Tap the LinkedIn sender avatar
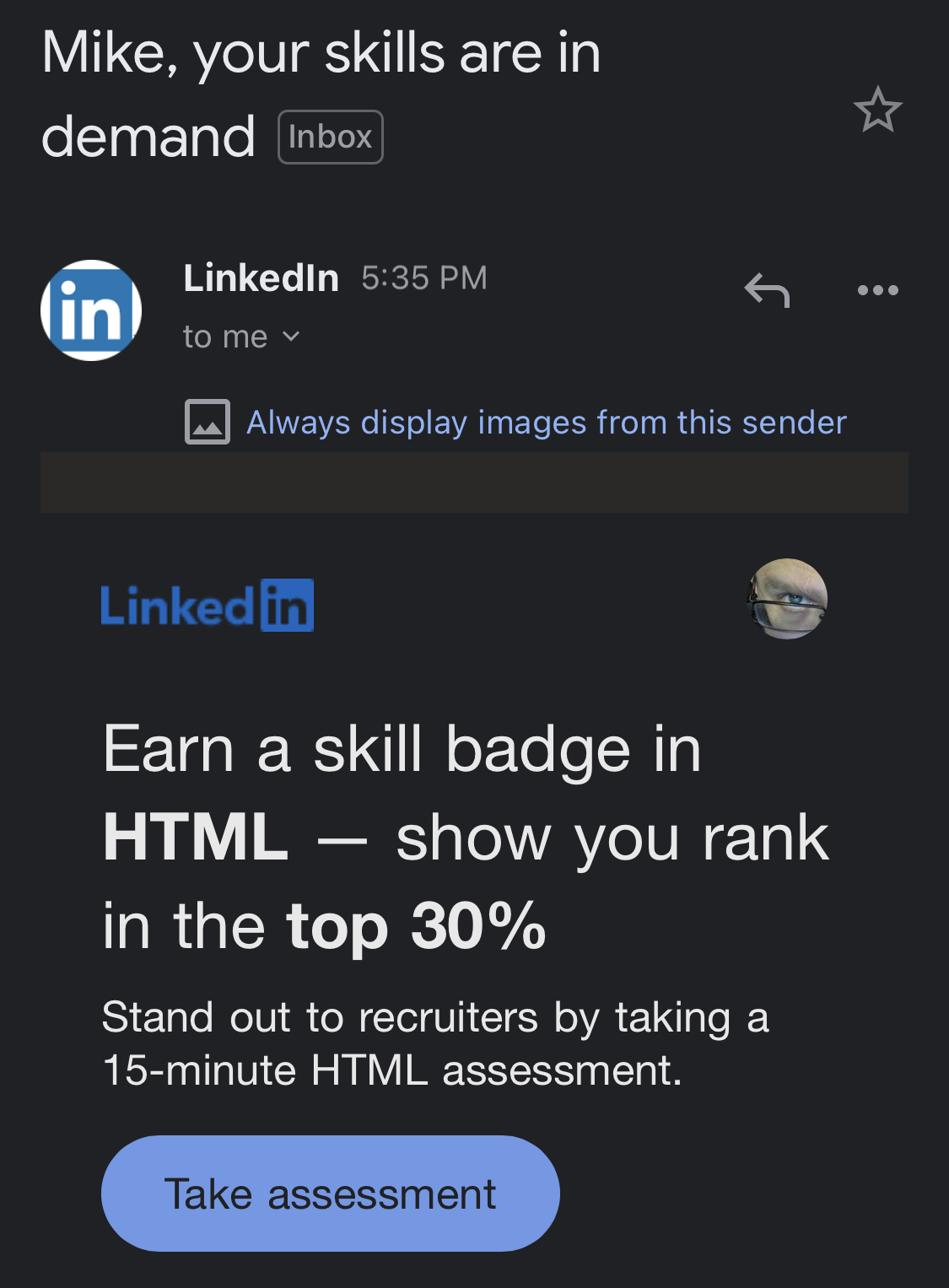This screenshot has width=949, height=1288. point(91,310)
